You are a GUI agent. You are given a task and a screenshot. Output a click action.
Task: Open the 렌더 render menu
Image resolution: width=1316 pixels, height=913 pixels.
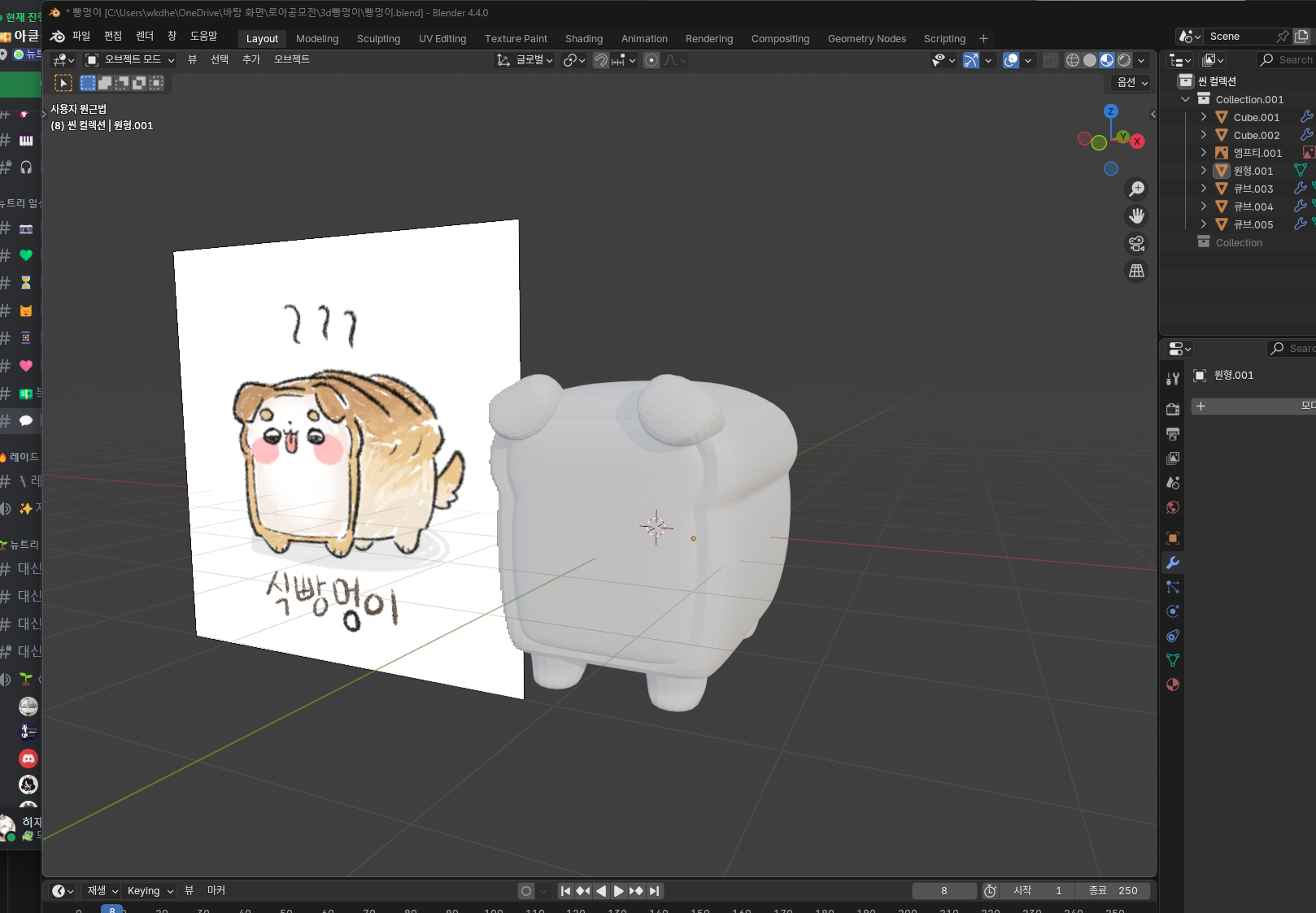[x=145, y=37]
